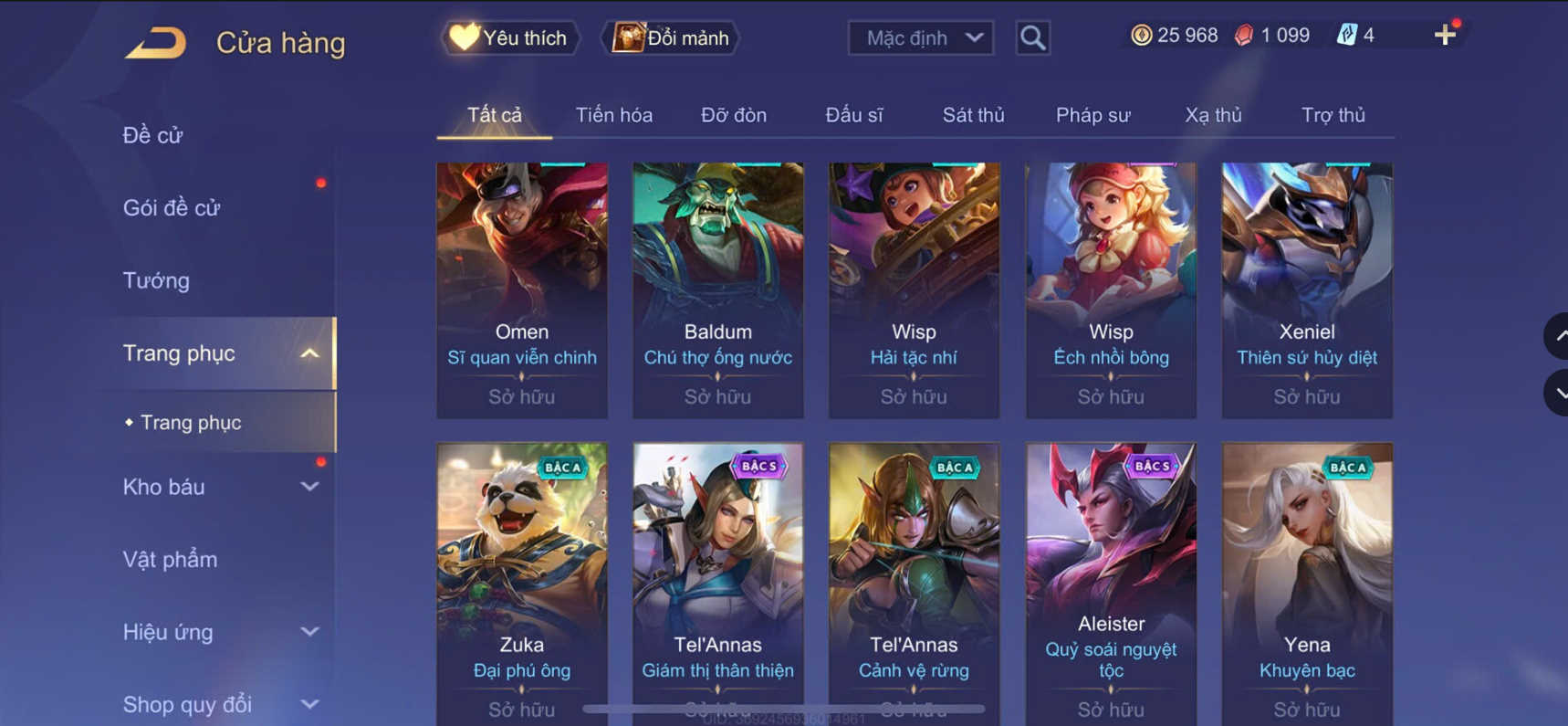Tap the blue ticket currency icon

point(1346,35)
